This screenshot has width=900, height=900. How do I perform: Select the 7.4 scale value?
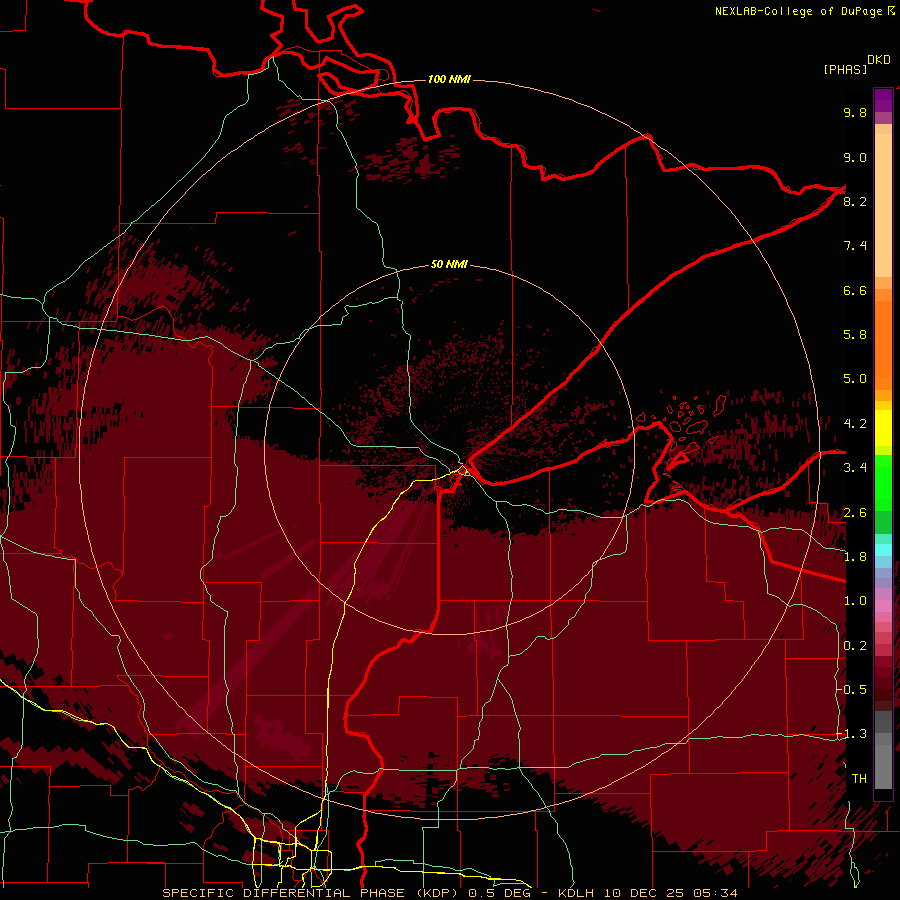(855, 246)
